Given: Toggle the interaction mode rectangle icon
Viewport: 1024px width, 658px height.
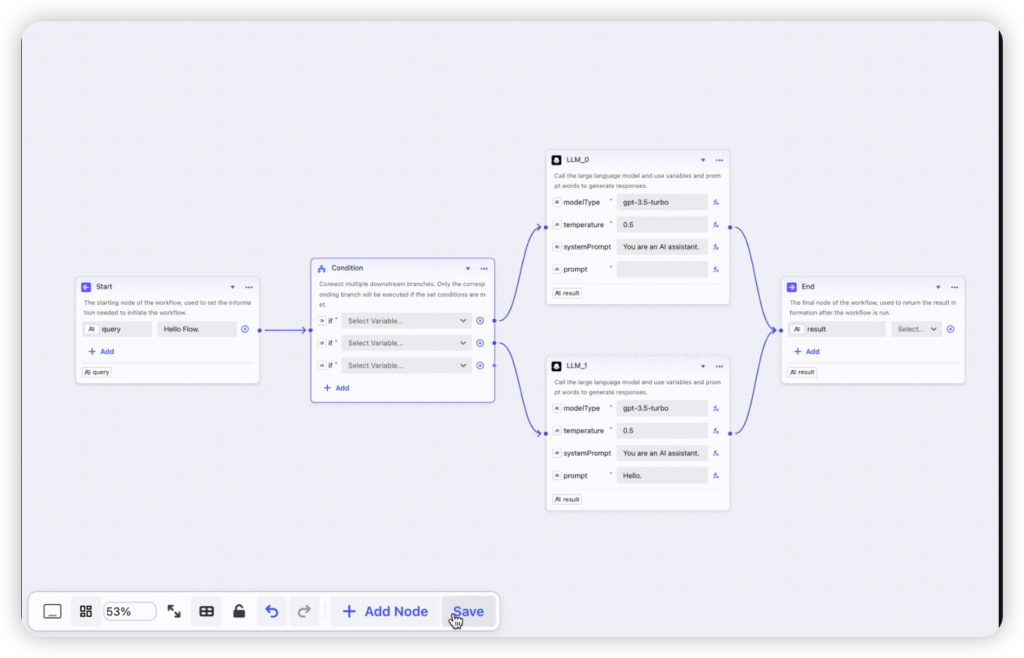Looking at the screenshot, I should click(52, 611).
